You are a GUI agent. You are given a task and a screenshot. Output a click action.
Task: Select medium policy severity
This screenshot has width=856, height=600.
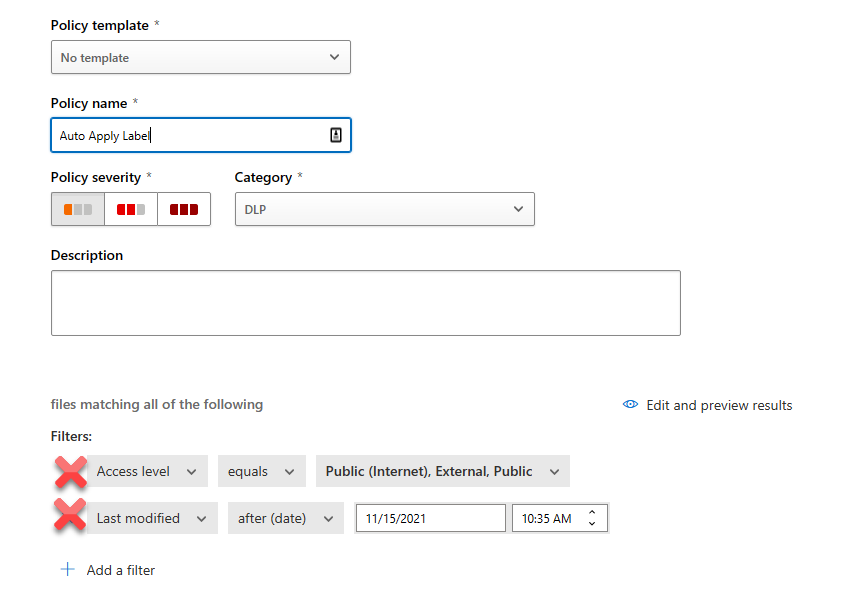(131, 209)
